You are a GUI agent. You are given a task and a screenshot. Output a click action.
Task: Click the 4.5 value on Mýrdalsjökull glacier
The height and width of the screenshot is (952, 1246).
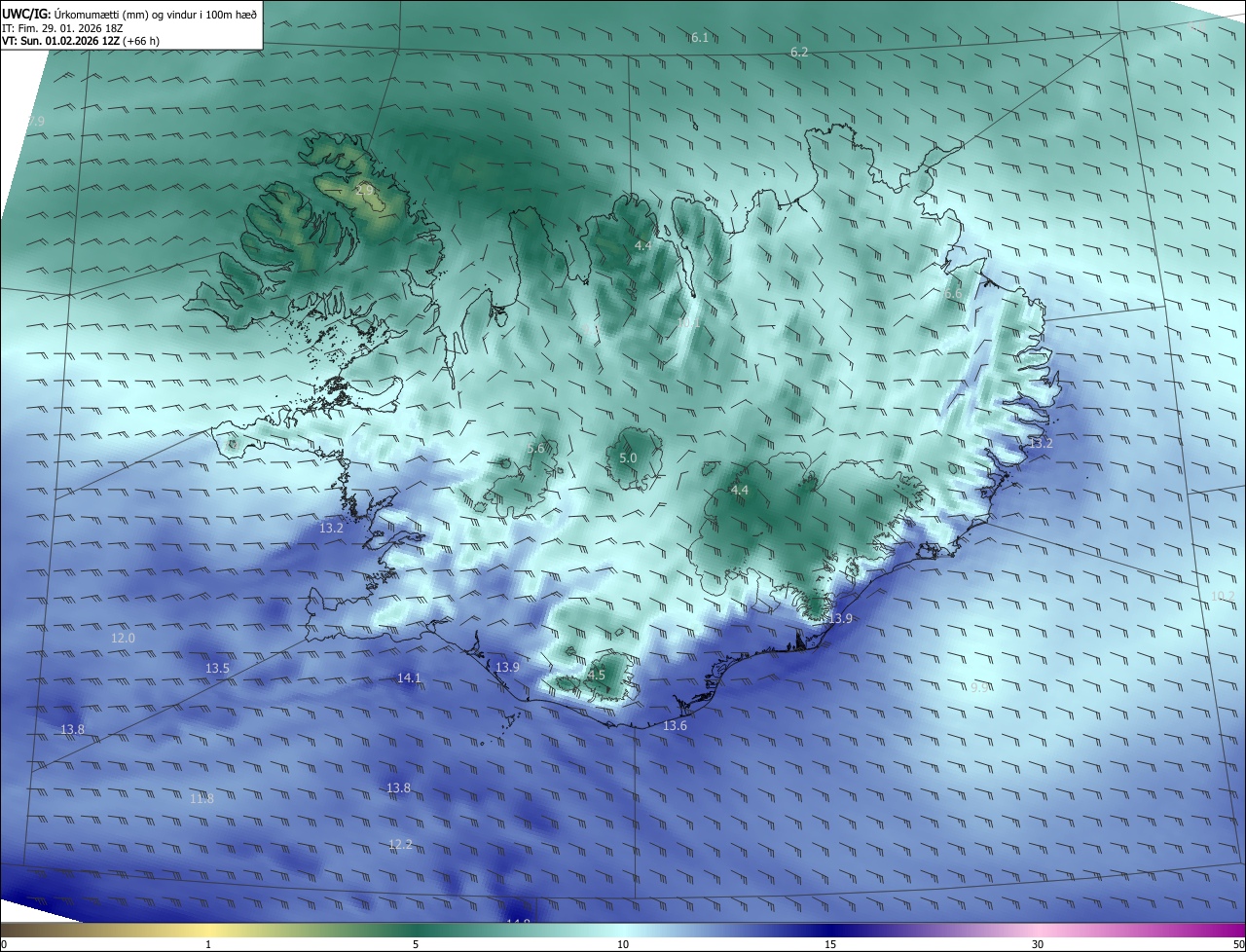click(596, 675)
